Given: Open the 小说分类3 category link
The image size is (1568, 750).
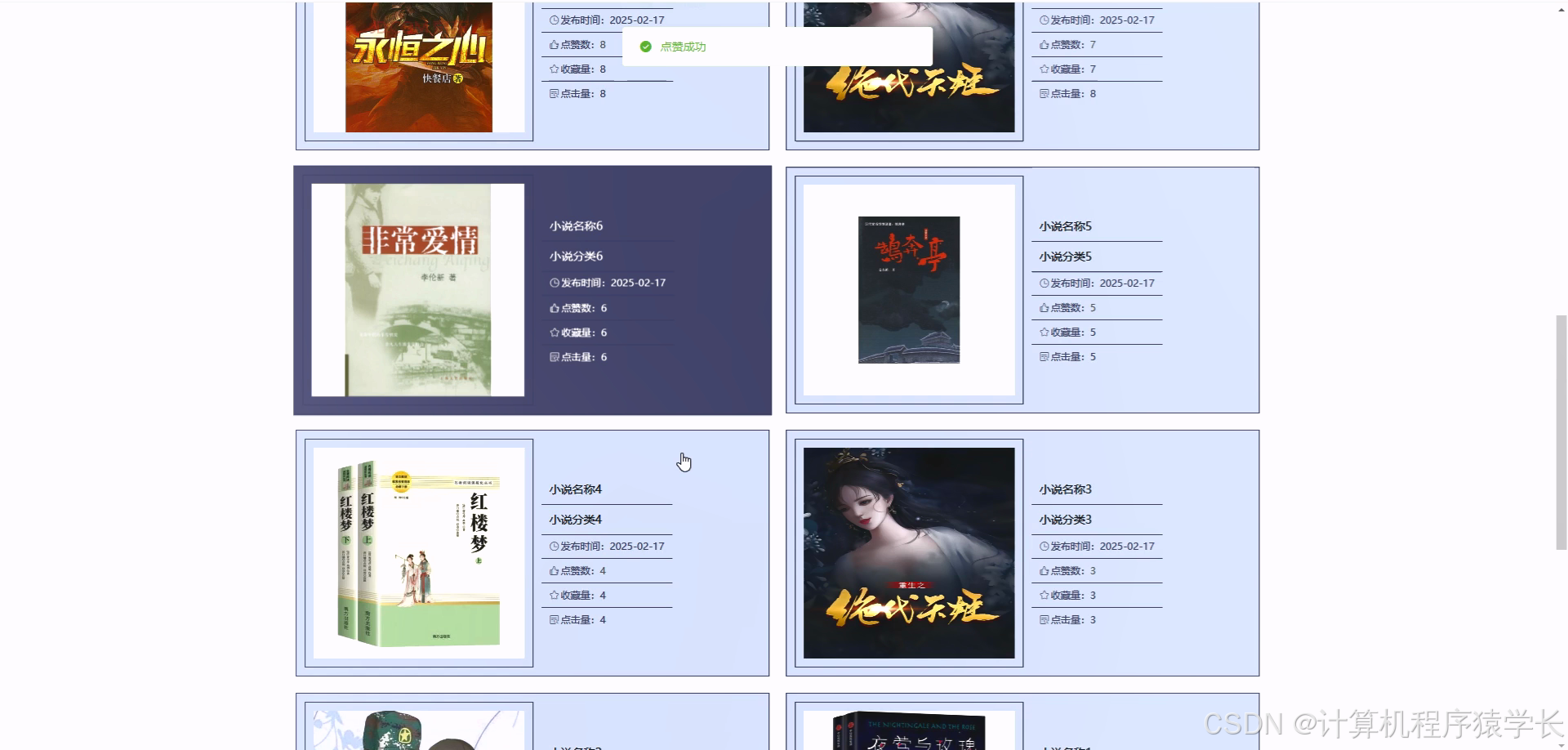Looking at the screenshot, I should 1063,519.
